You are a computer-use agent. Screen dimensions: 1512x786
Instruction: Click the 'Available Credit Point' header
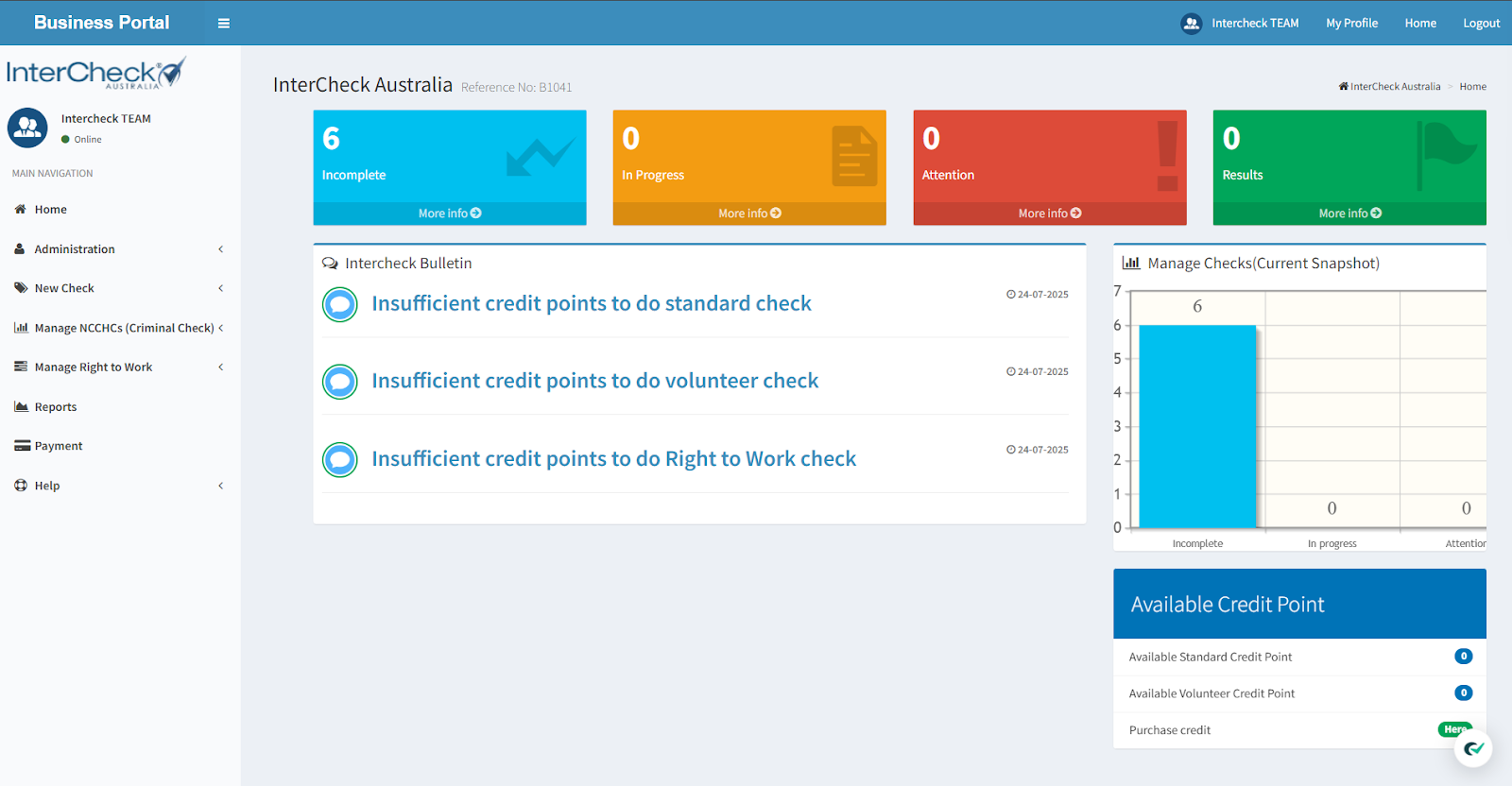tap(1228, 605)
